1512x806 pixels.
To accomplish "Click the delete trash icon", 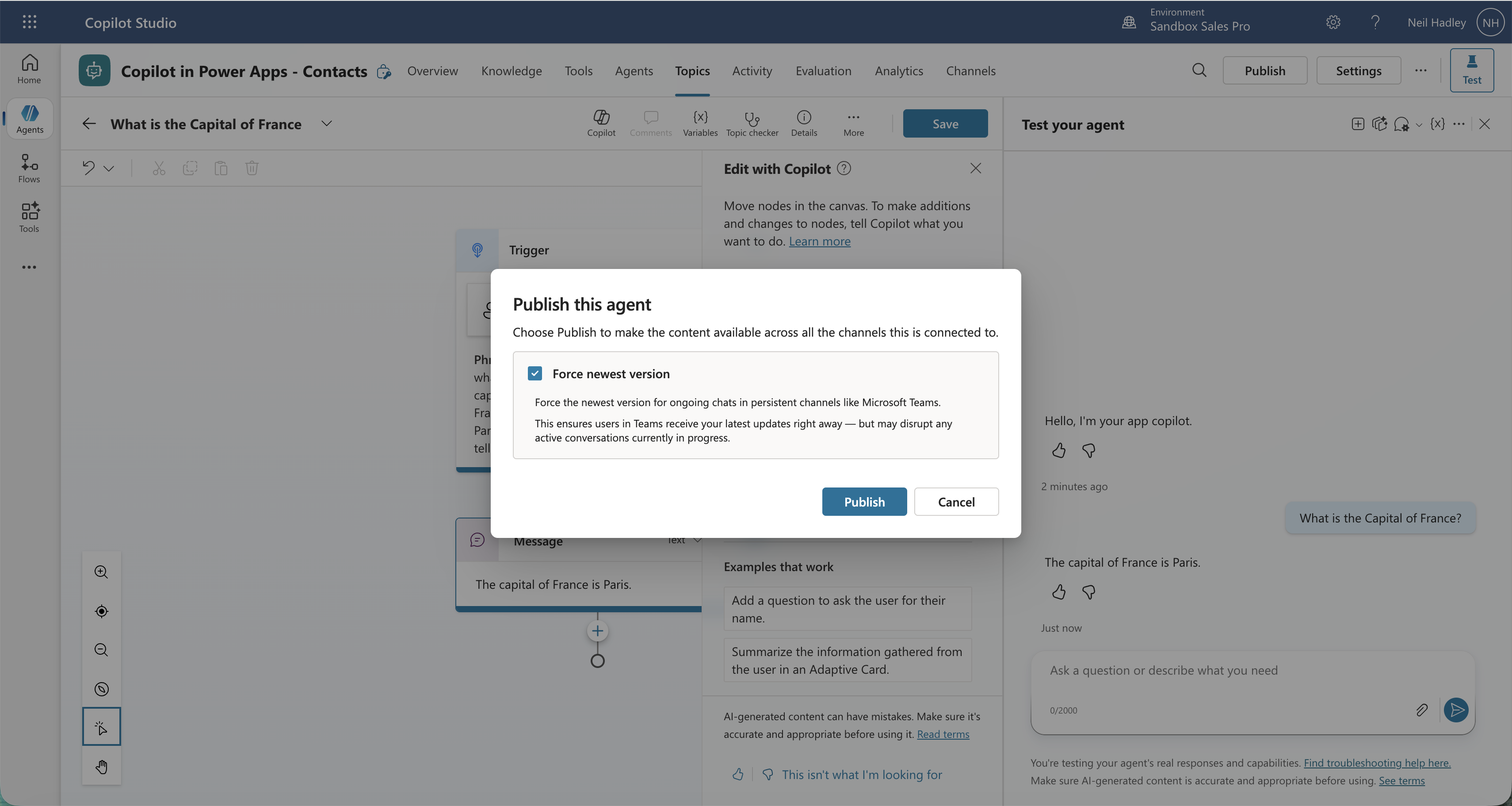I will coord(252,168).
